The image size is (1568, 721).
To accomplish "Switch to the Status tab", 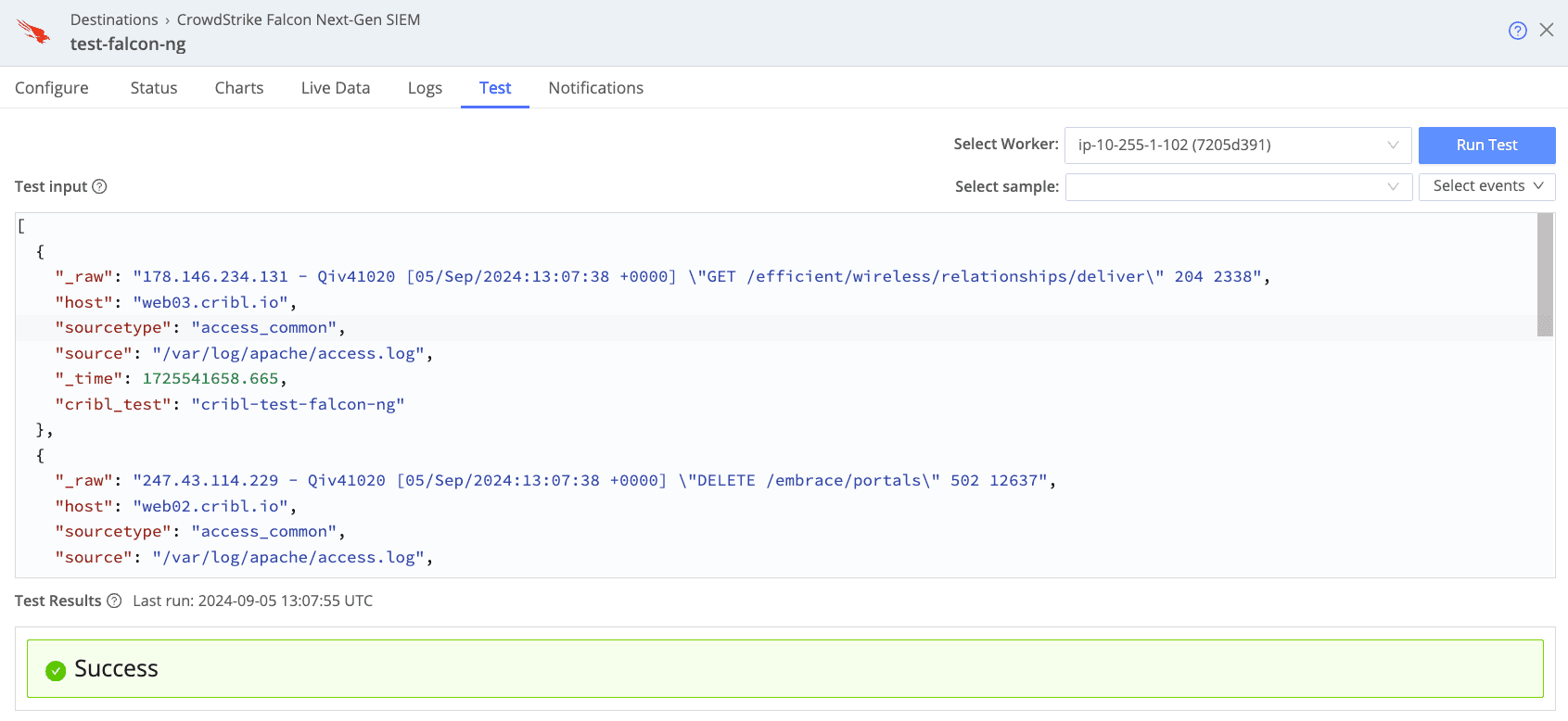I will 154,88.
